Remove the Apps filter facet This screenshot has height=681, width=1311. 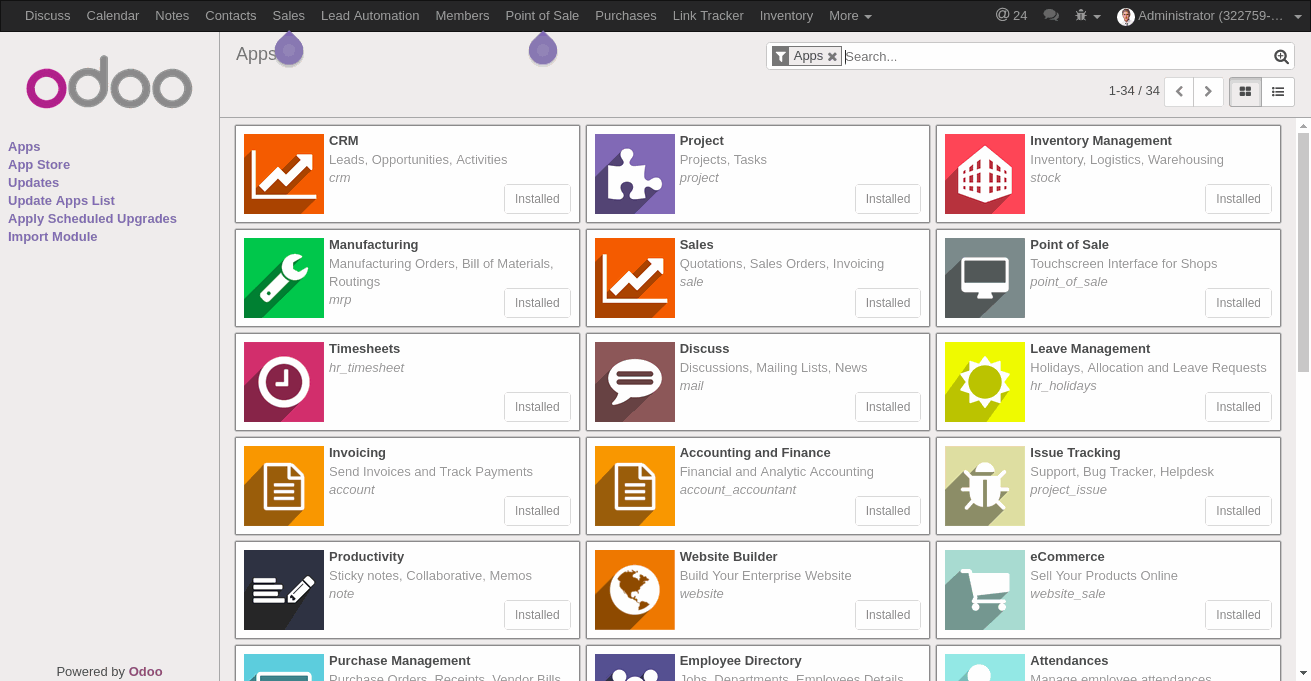(832, 57)
